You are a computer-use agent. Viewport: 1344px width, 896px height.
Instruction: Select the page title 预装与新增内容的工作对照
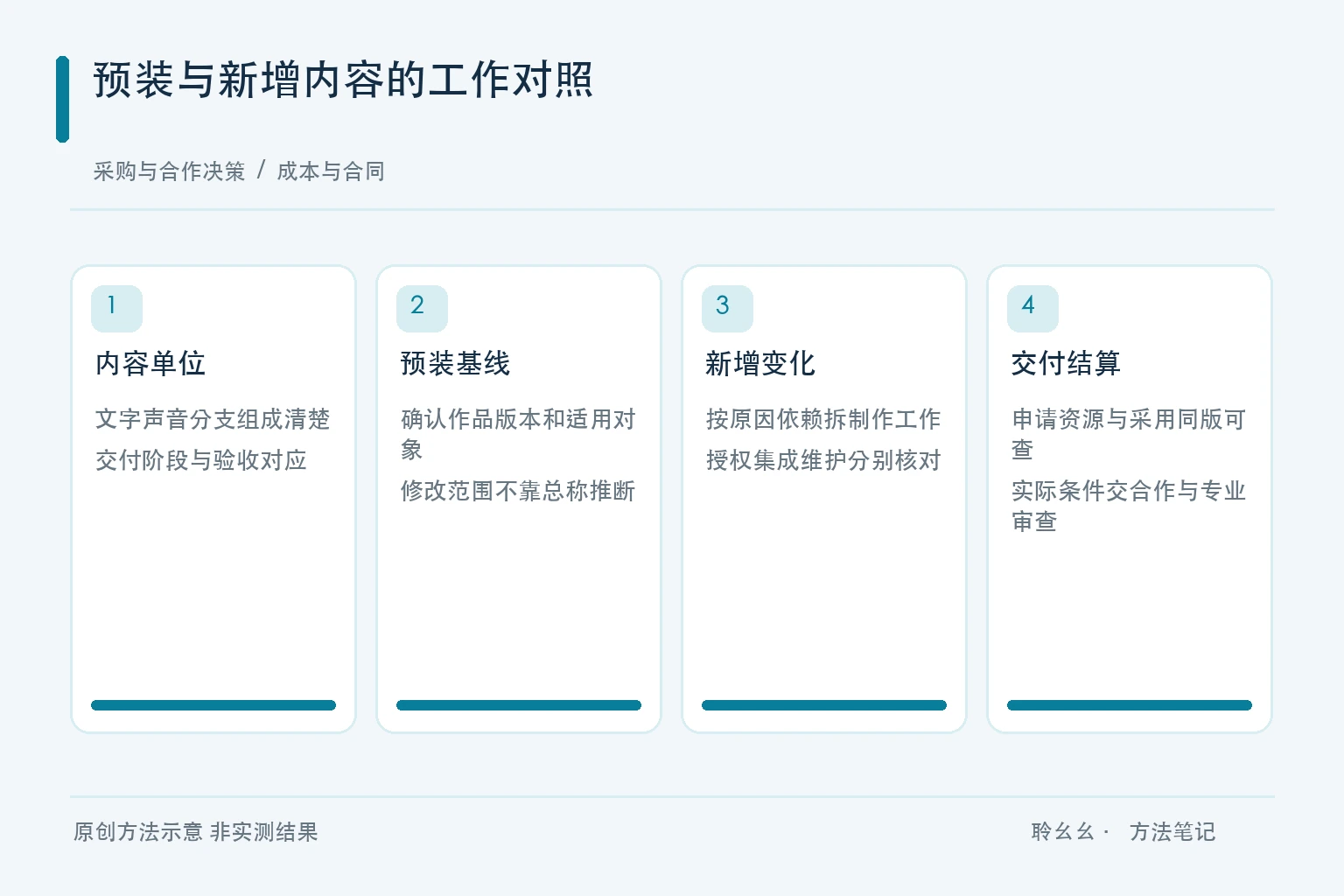[343, 80]
